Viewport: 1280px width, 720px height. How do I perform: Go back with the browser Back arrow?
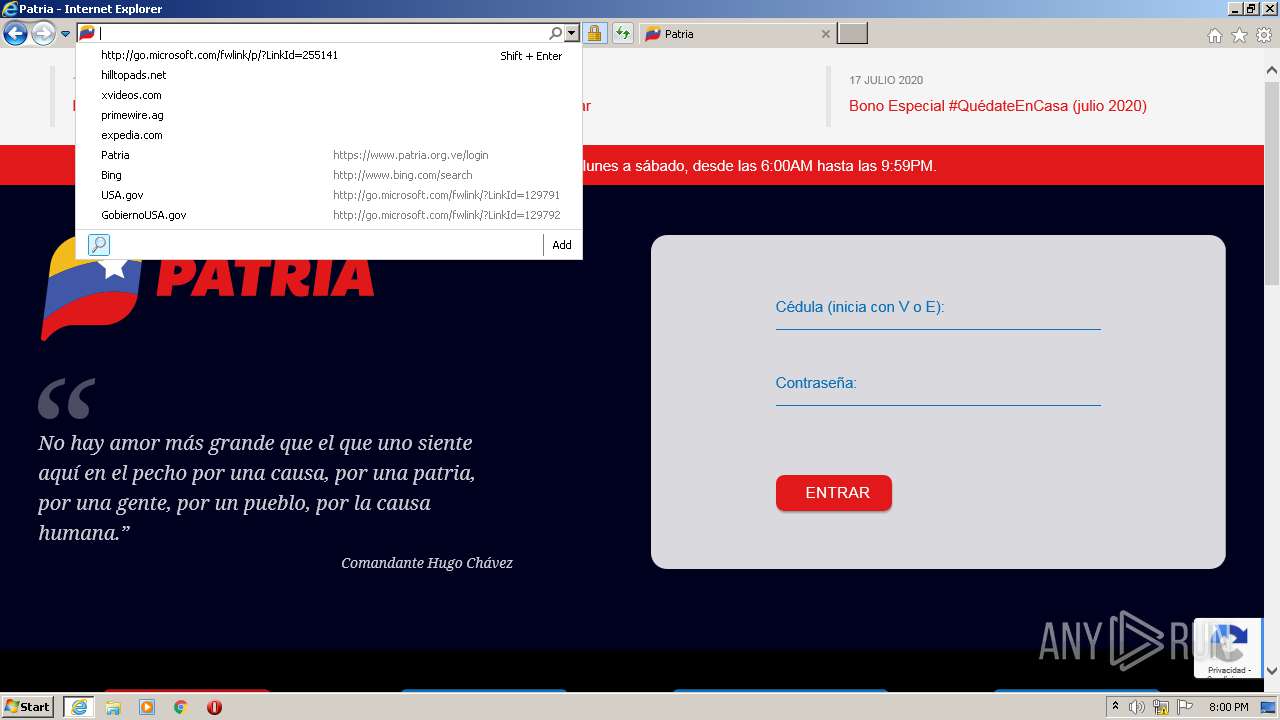point(15,34)
